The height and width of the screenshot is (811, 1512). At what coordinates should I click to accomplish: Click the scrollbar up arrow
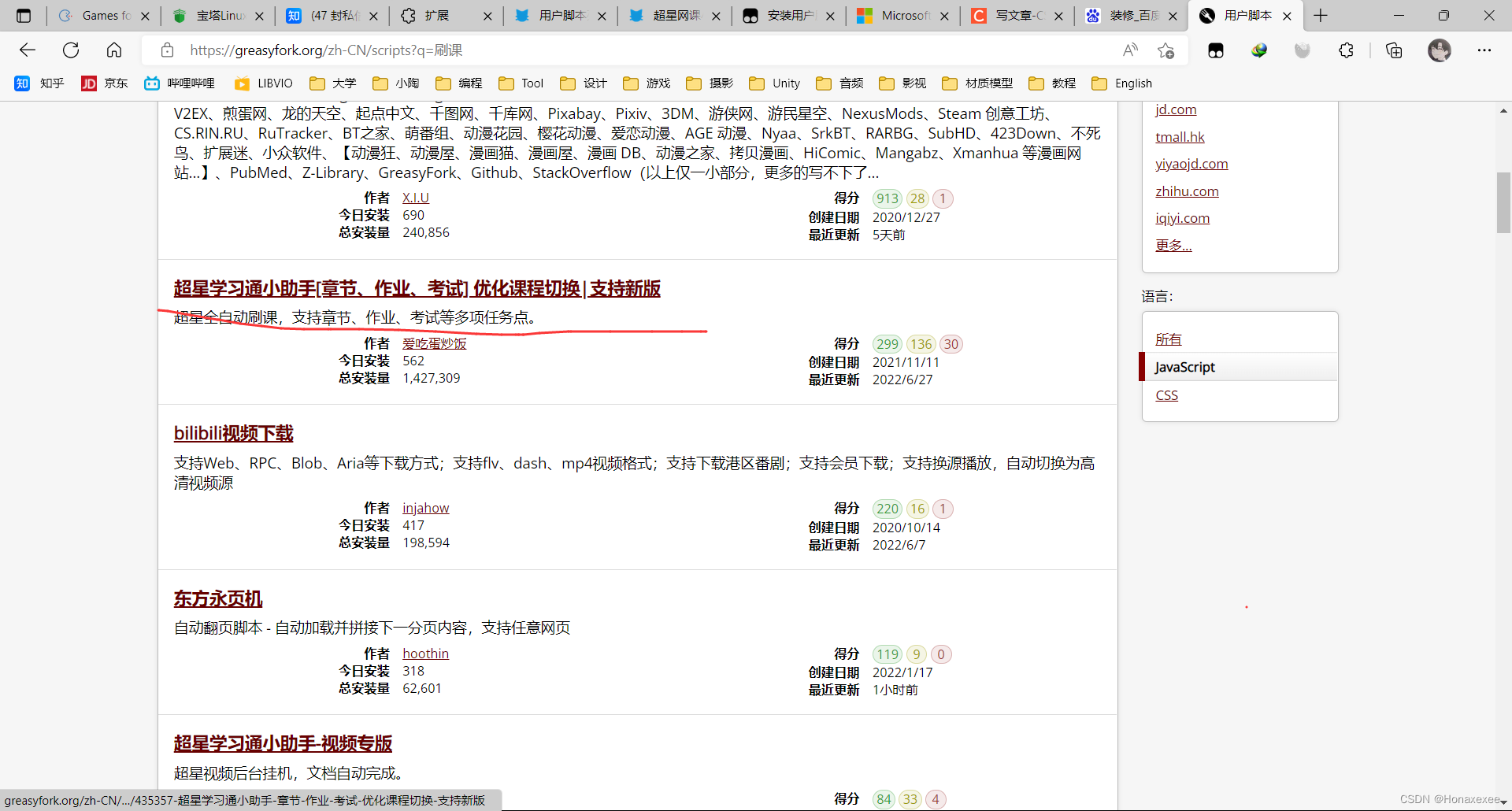pyautogui.click(x=1503, y=111)
